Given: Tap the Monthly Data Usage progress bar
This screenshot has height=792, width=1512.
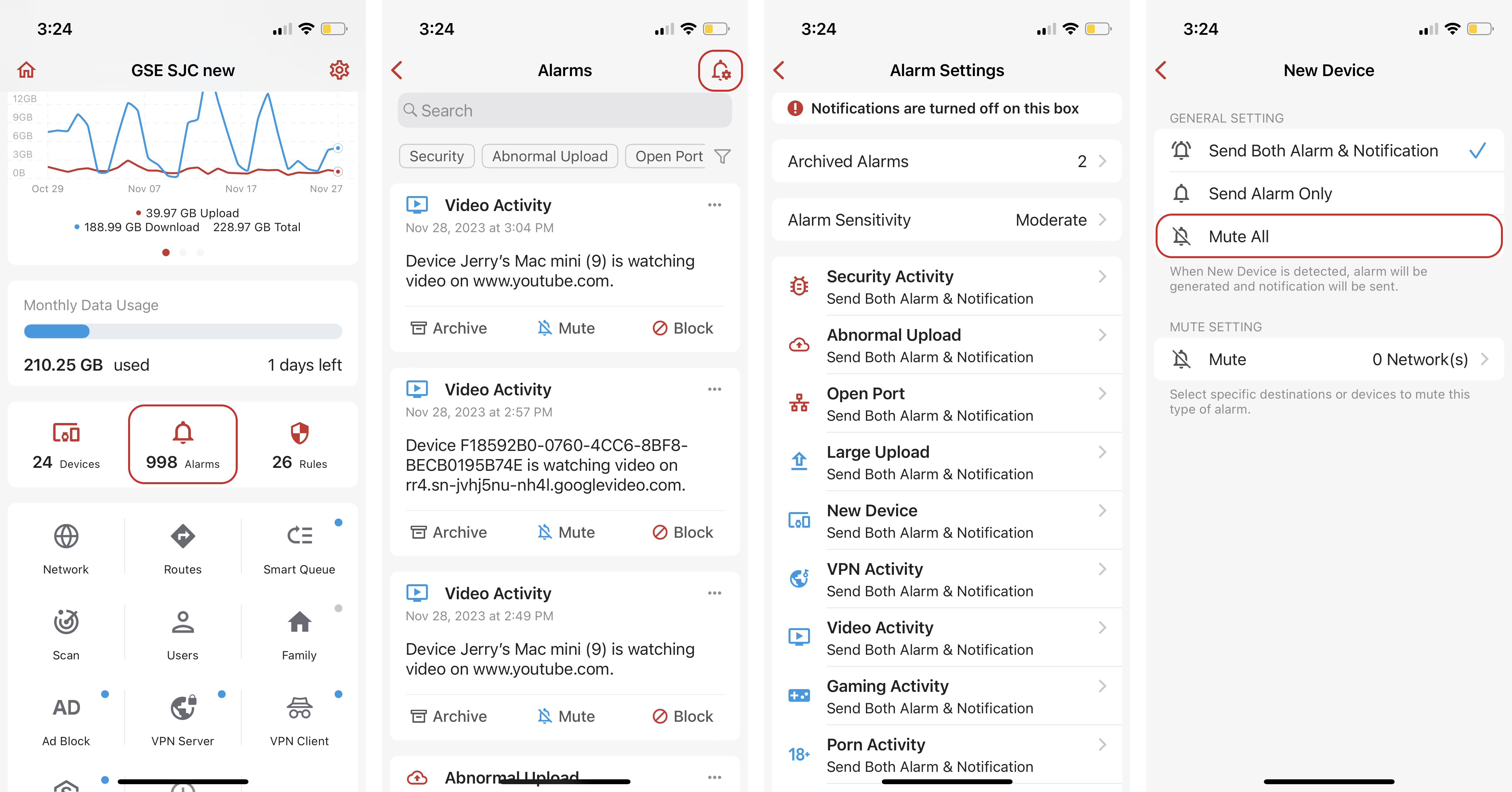Looking at the screenshot, I should tap(182, 332).
